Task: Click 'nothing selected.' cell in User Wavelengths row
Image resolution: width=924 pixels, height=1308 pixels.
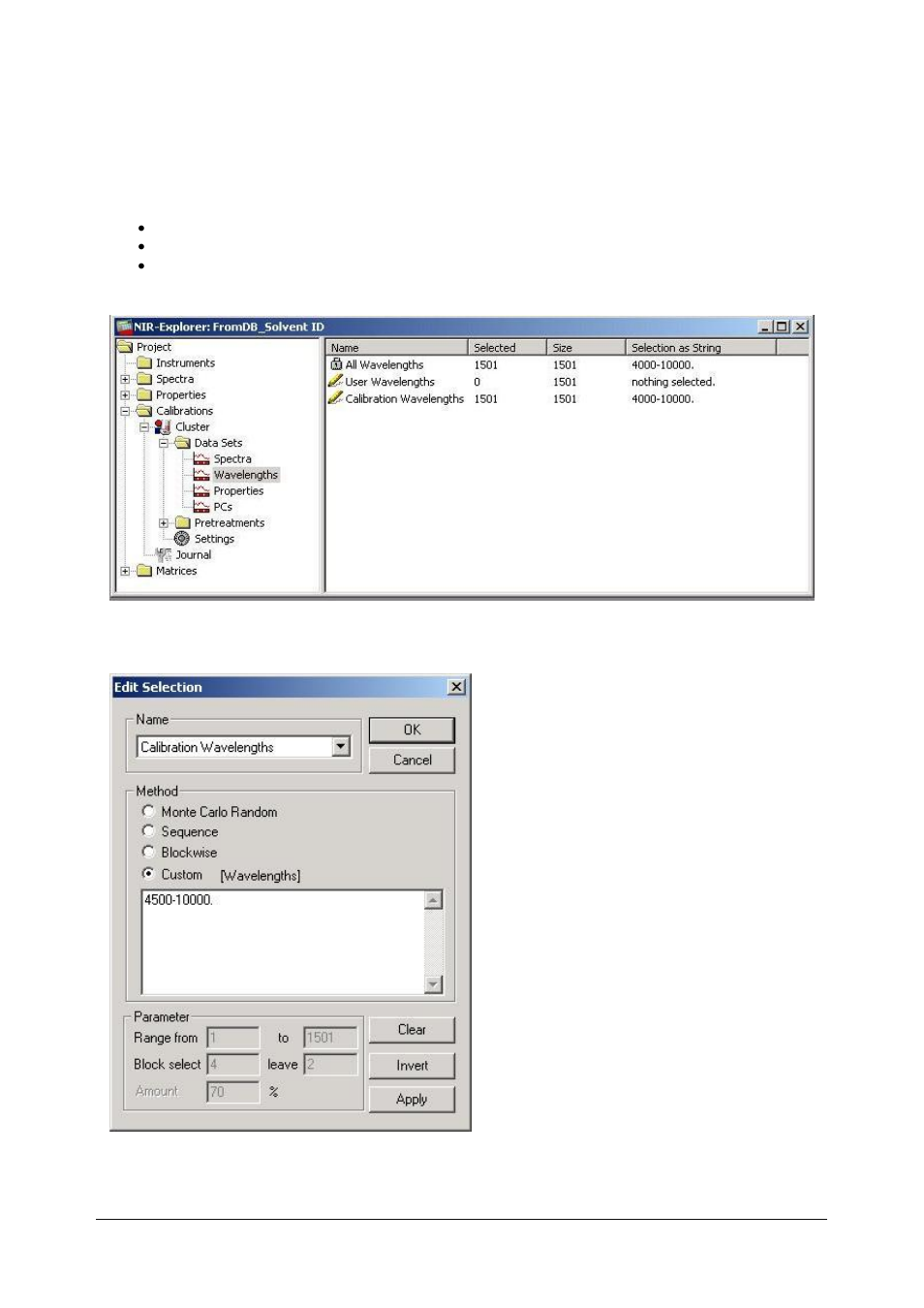Action: tap(673, 382)
